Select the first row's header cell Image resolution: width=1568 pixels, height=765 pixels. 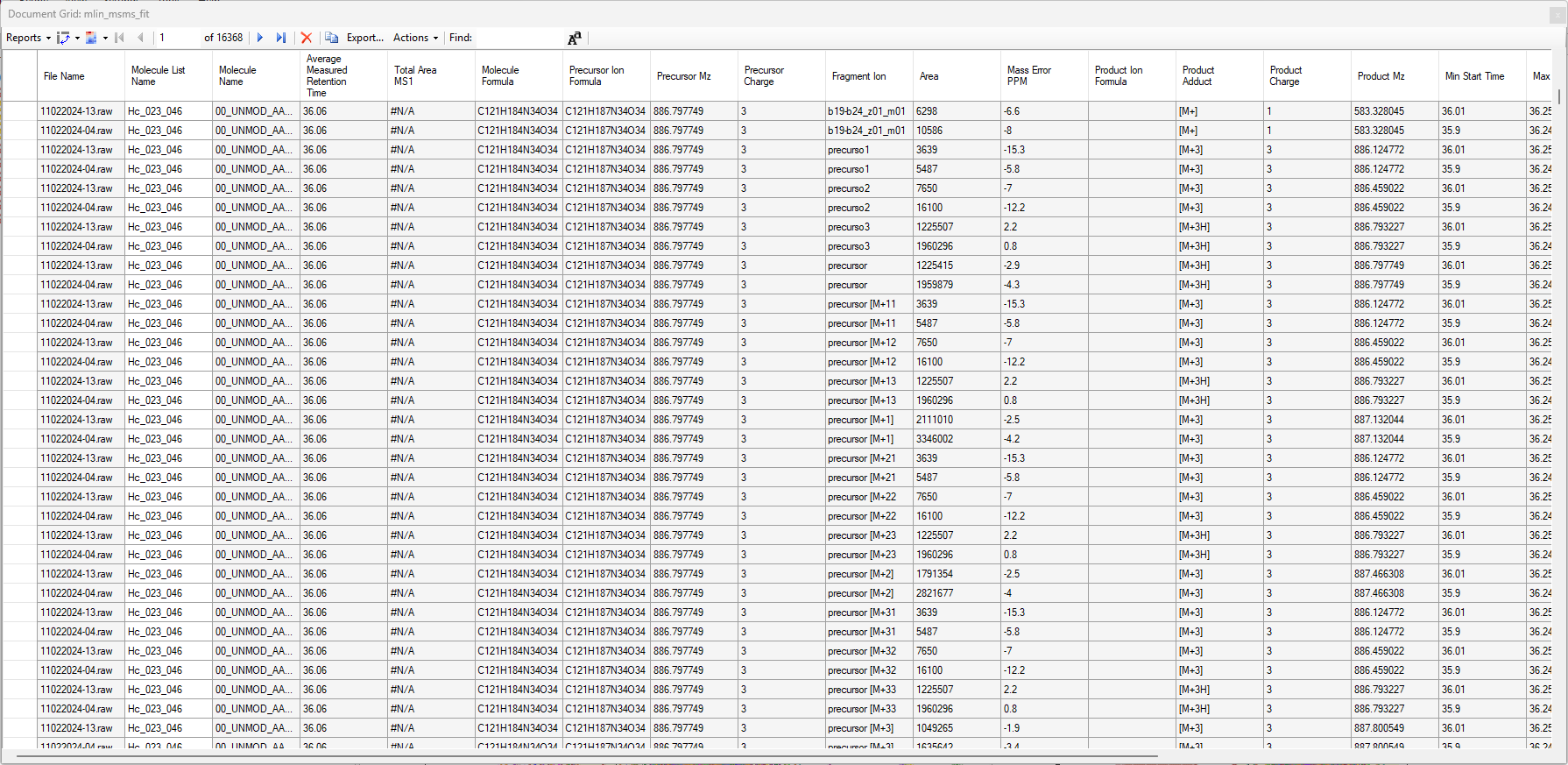tap(19, 111)
